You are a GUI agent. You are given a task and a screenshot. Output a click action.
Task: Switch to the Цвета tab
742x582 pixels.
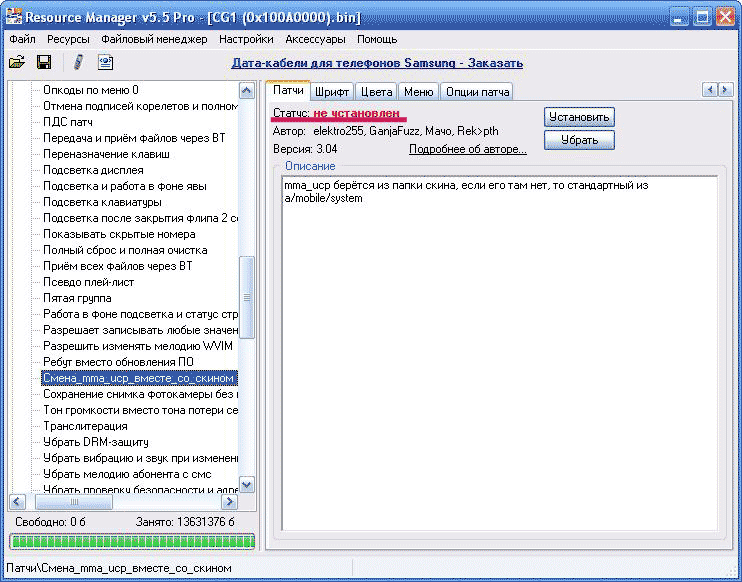pyautogui.click(x=376, y=92)
